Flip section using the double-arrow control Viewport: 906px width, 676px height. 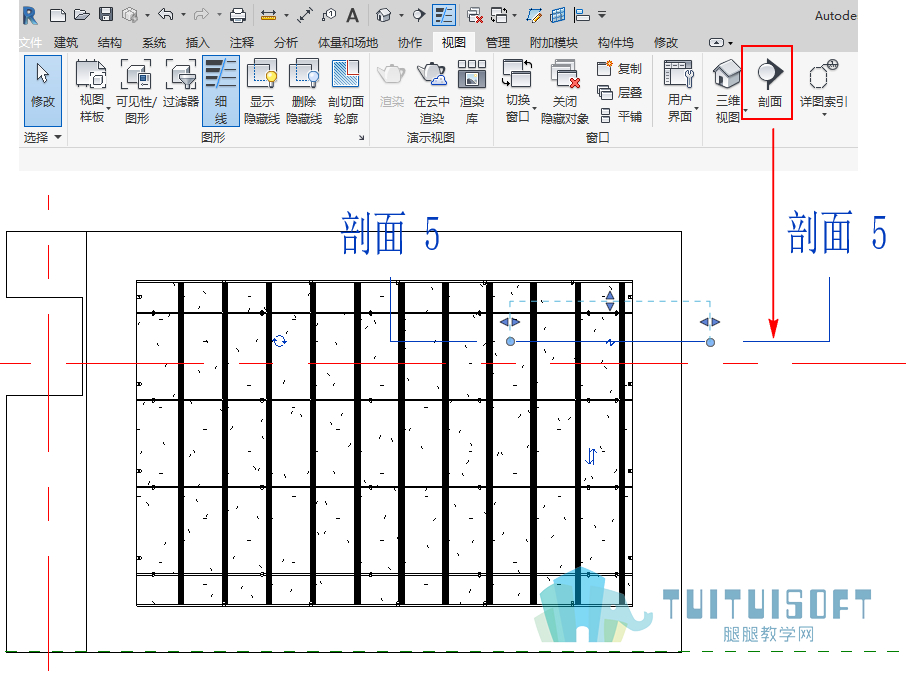(x=591, y=456)
